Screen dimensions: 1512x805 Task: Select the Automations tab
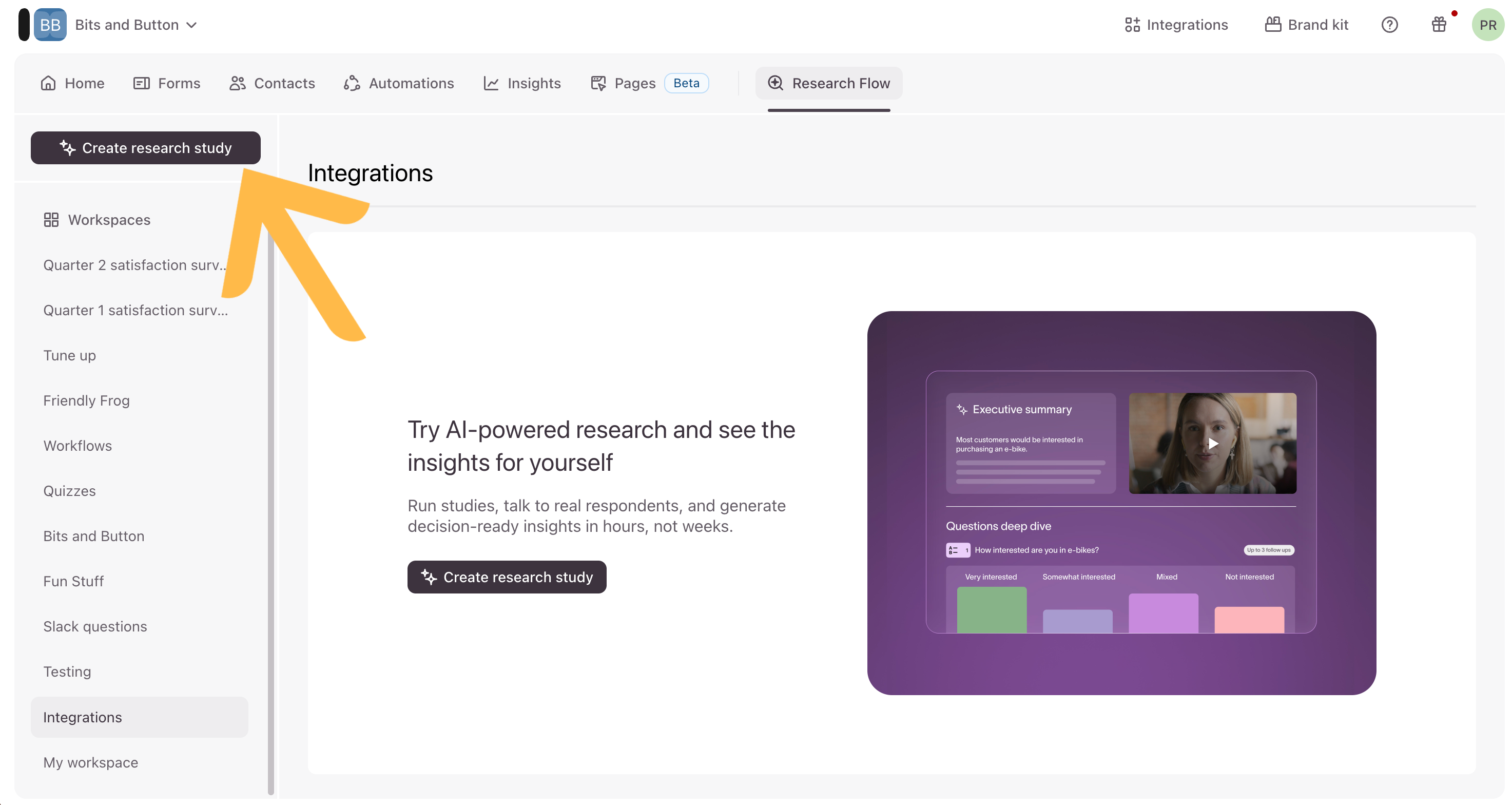[x=399, y=83]
